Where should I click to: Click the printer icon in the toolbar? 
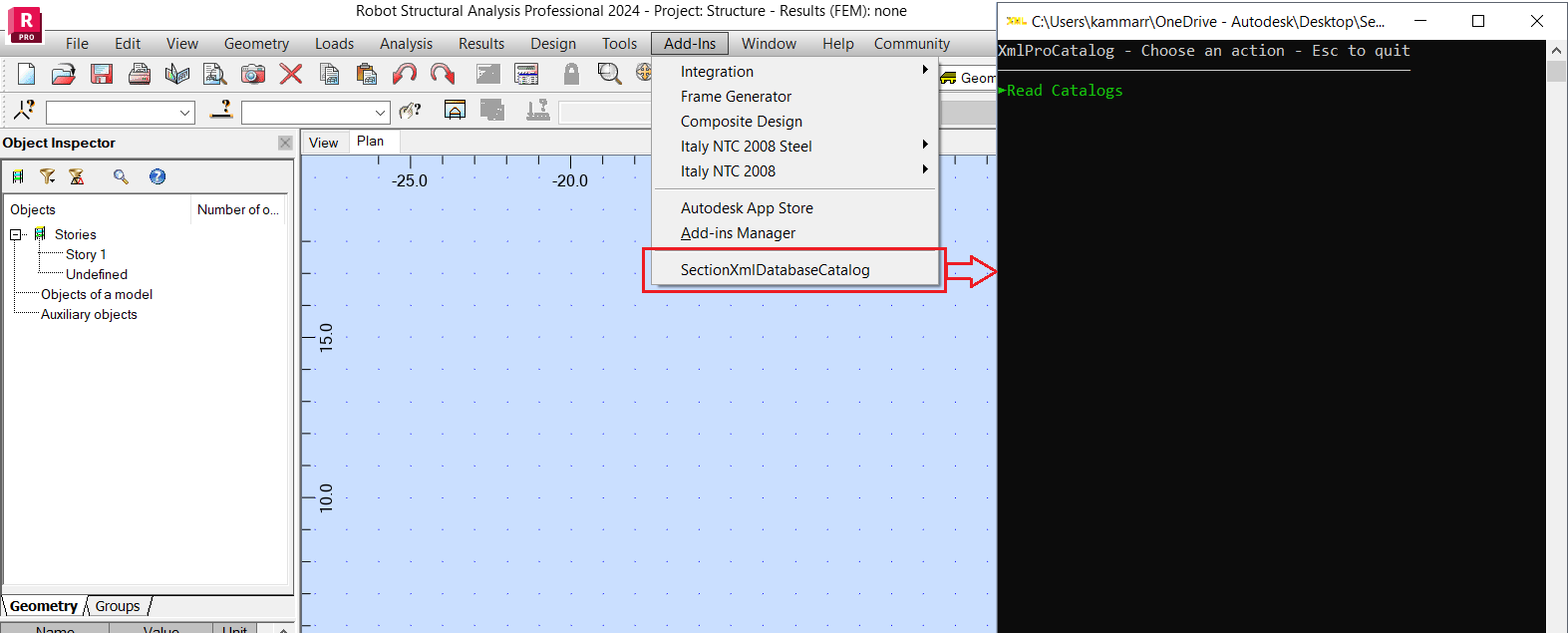[x=140, y=73]
